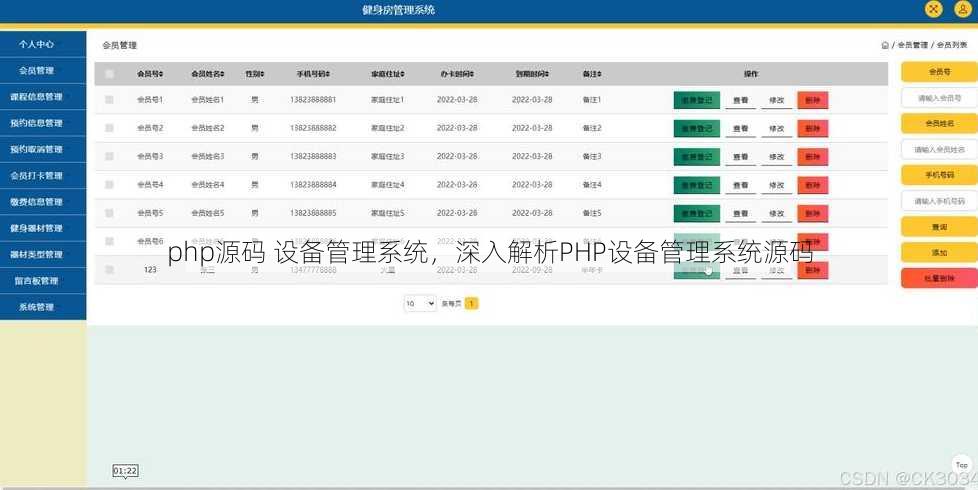Tick the checkbox for 会员号6 row

click(110, 241)
